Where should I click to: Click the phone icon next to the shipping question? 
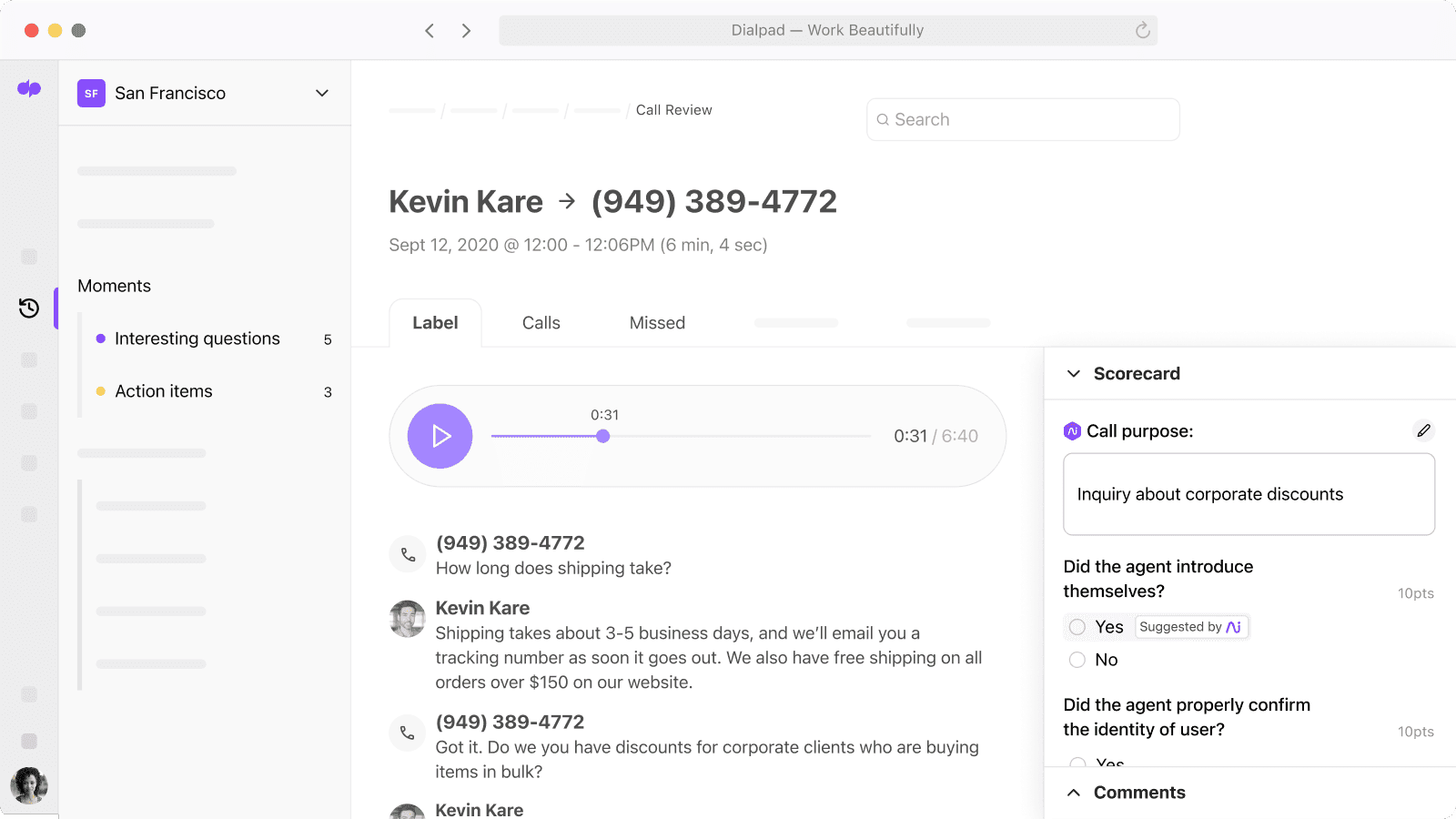click(408, 553)
